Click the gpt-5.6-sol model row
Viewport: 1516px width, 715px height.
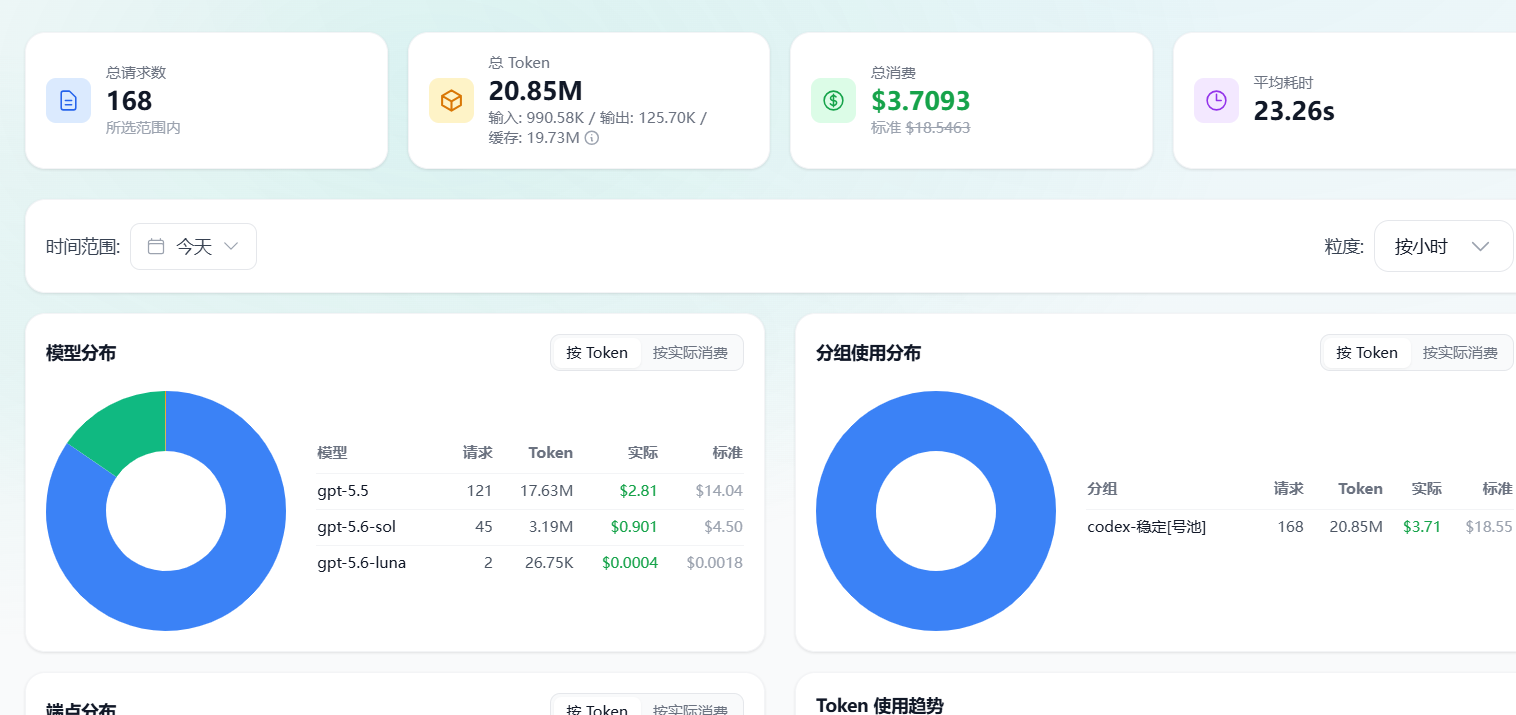530,527
